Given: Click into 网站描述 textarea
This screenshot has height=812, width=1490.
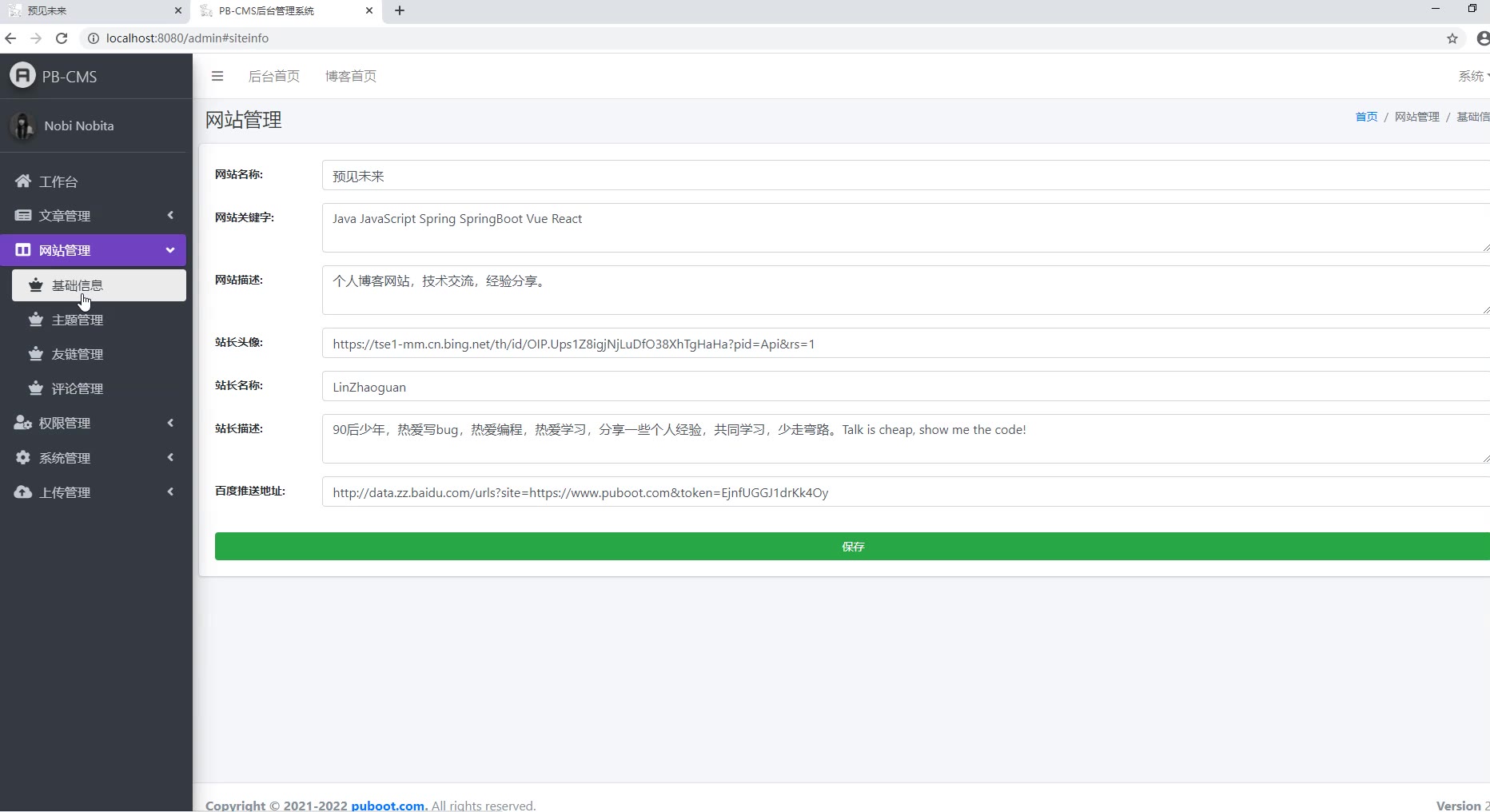Looking at the screenshot, I should click(906, 290).
